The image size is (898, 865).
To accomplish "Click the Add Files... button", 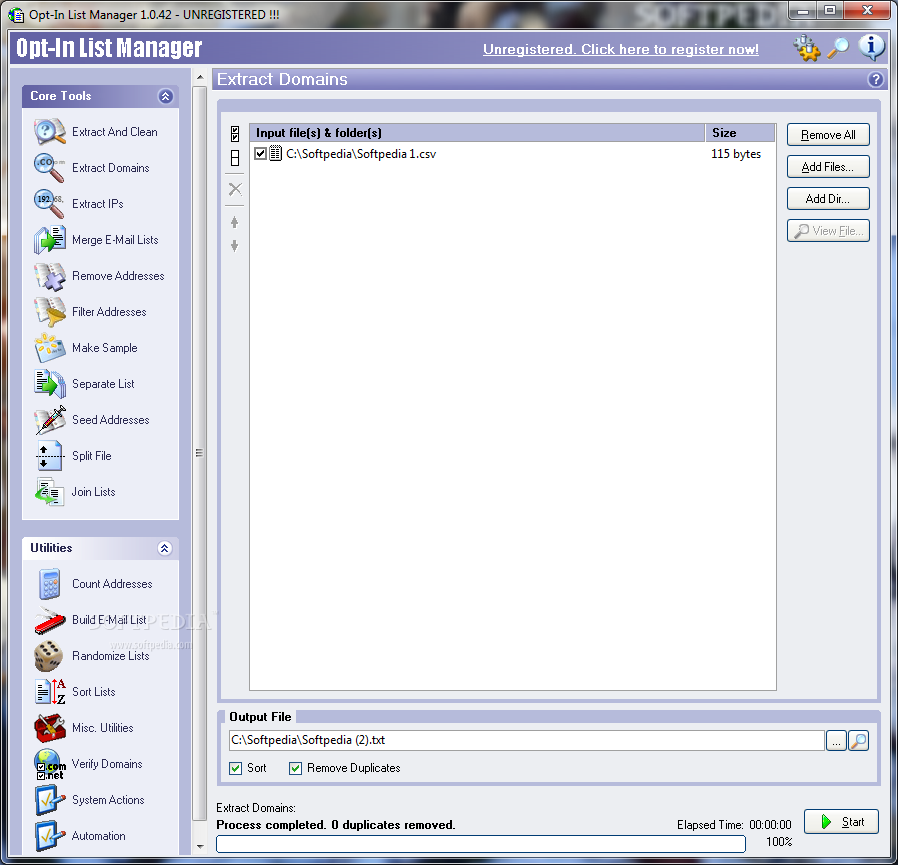I will click(x=828, y=167).
